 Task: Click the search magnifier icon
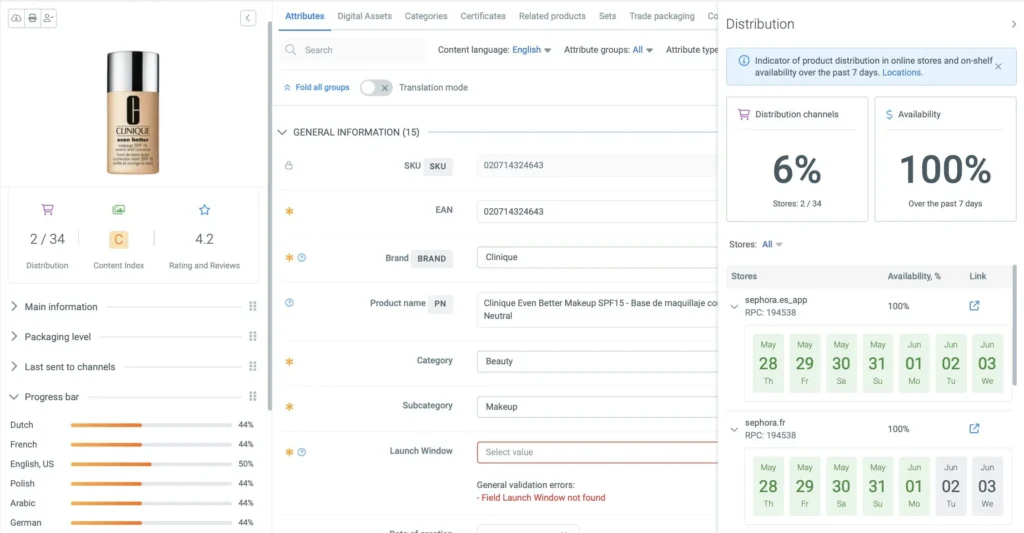point(291,50)
